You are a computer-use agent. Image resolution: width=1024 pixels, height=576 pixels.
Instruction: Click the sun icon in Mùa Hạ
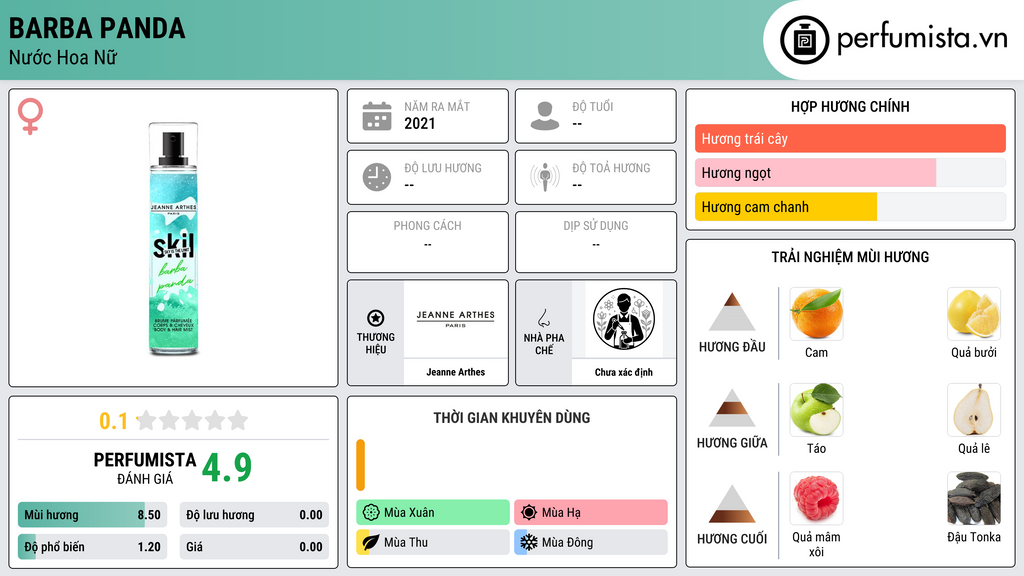point(529,512)
